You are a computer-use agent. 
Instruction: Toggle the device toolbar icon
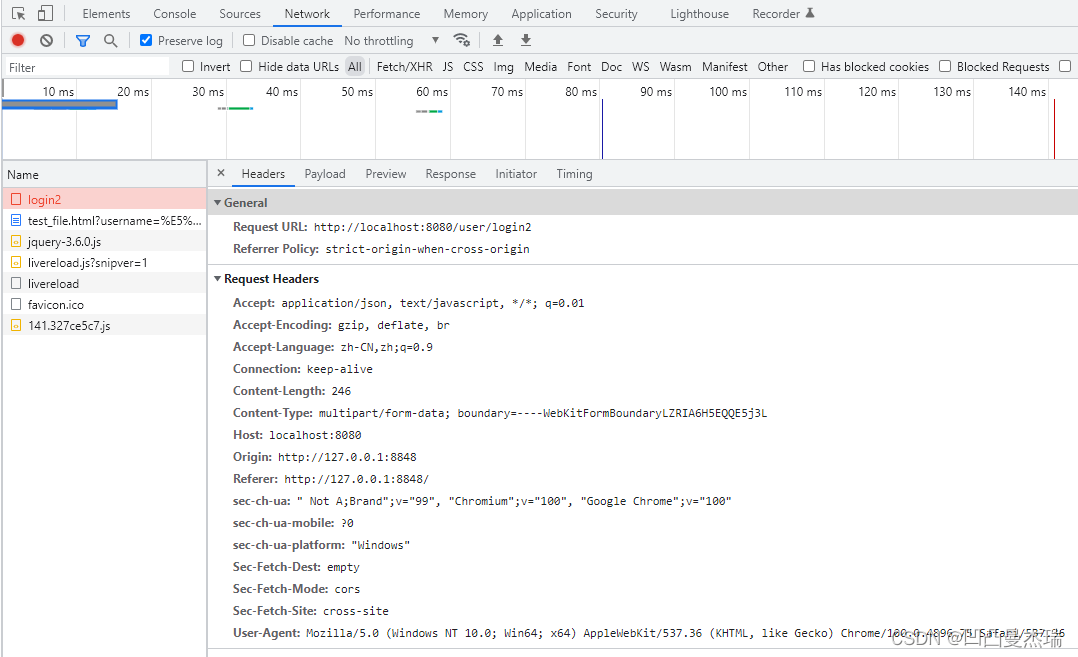45,13
